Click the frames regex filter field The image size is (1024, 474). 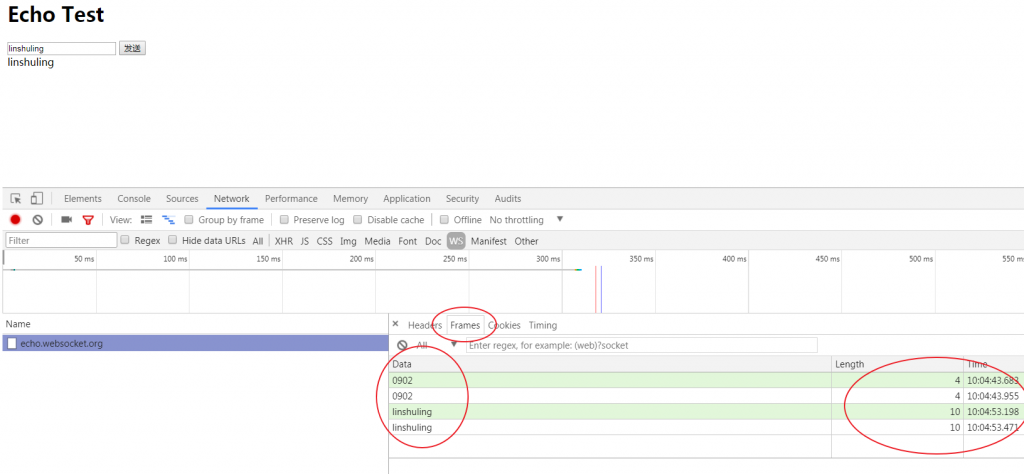[x=641, y=345]
